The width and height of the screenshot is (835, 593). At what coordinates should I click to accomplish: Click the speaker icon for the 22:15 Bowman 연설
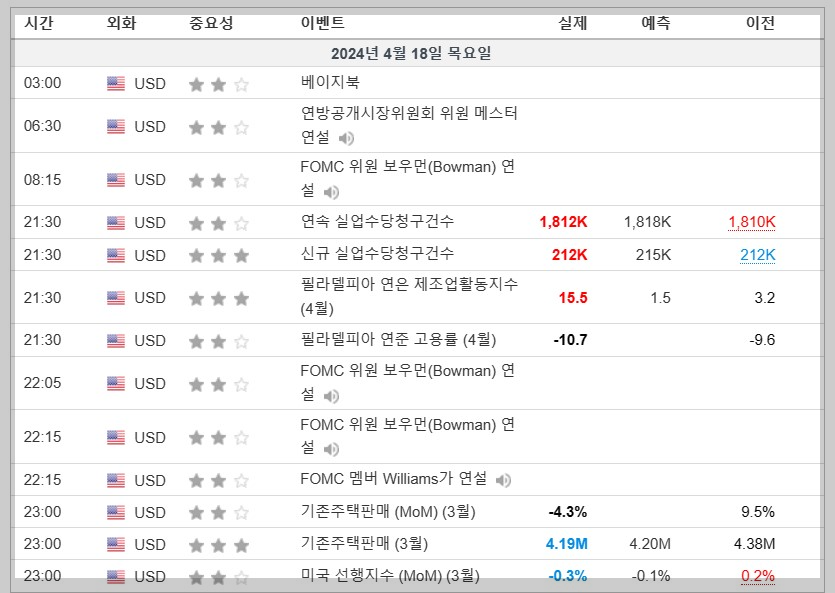pos(331,450)
